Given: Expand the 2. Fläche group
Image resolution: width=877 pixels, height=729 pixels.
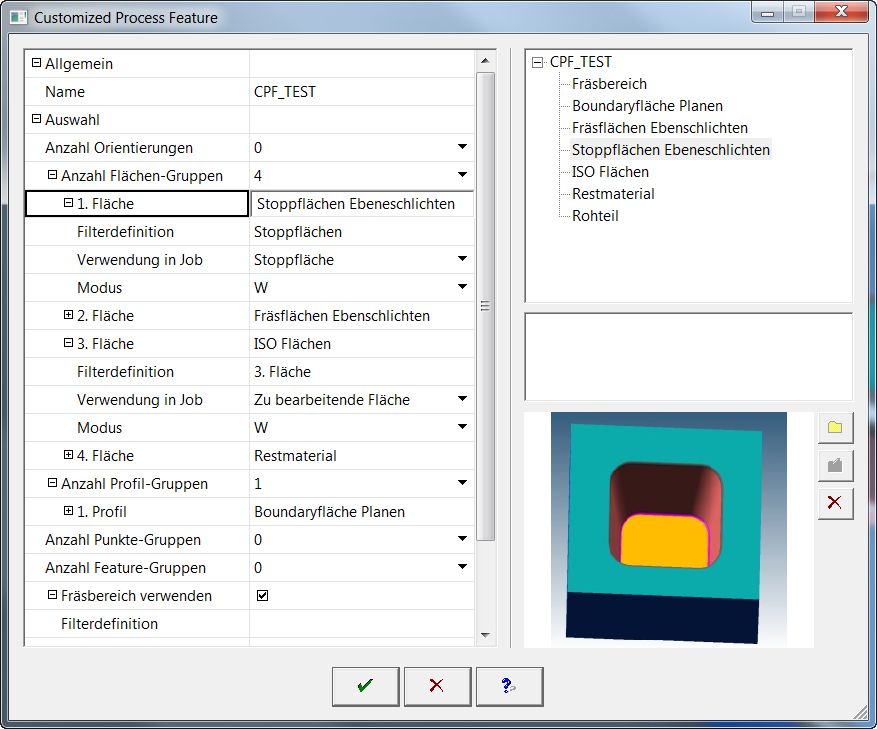Looking at the screenshot, I should click(68, 315).
